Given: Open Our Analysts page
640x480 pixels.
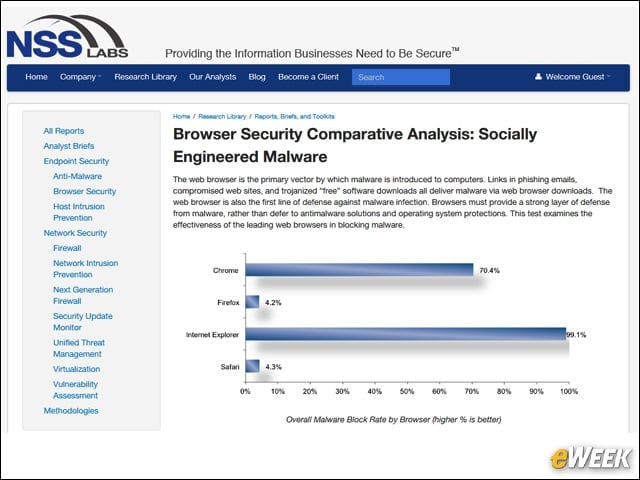Looking at the screenshot, I should click(212, 77).
